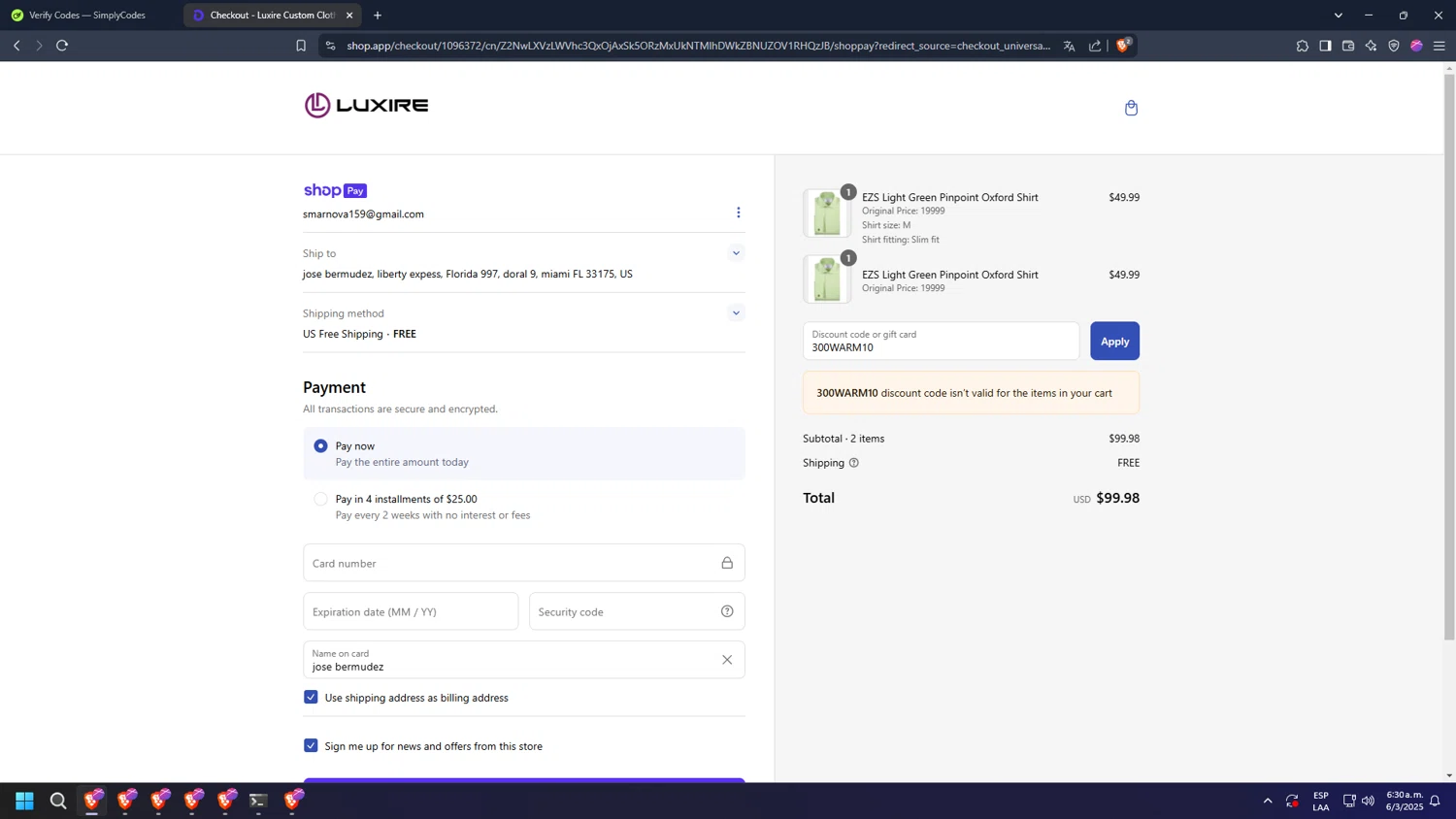Image resolution: width=1456 pixels, height=819 pixels.
Task: Open translate page icon
Action: (1069, 46)
